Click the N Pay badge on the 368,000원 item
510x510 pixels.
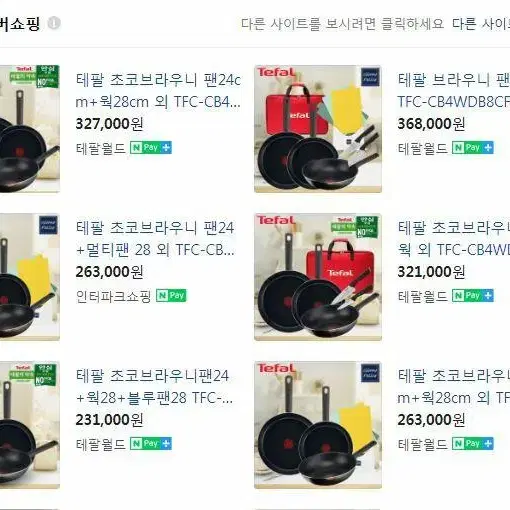473,148
